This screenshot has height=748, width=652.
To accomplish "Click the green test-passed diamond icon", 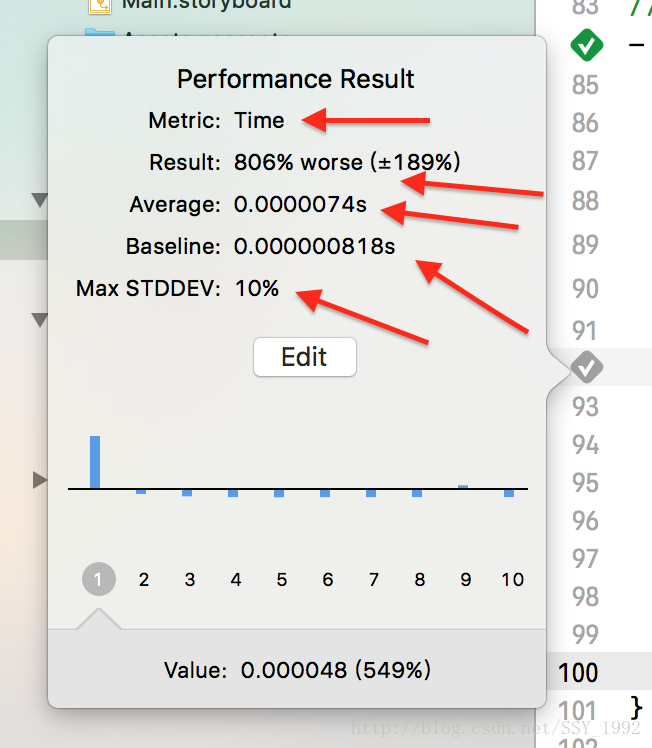I will pyautogui.click(x=587, y=45).
